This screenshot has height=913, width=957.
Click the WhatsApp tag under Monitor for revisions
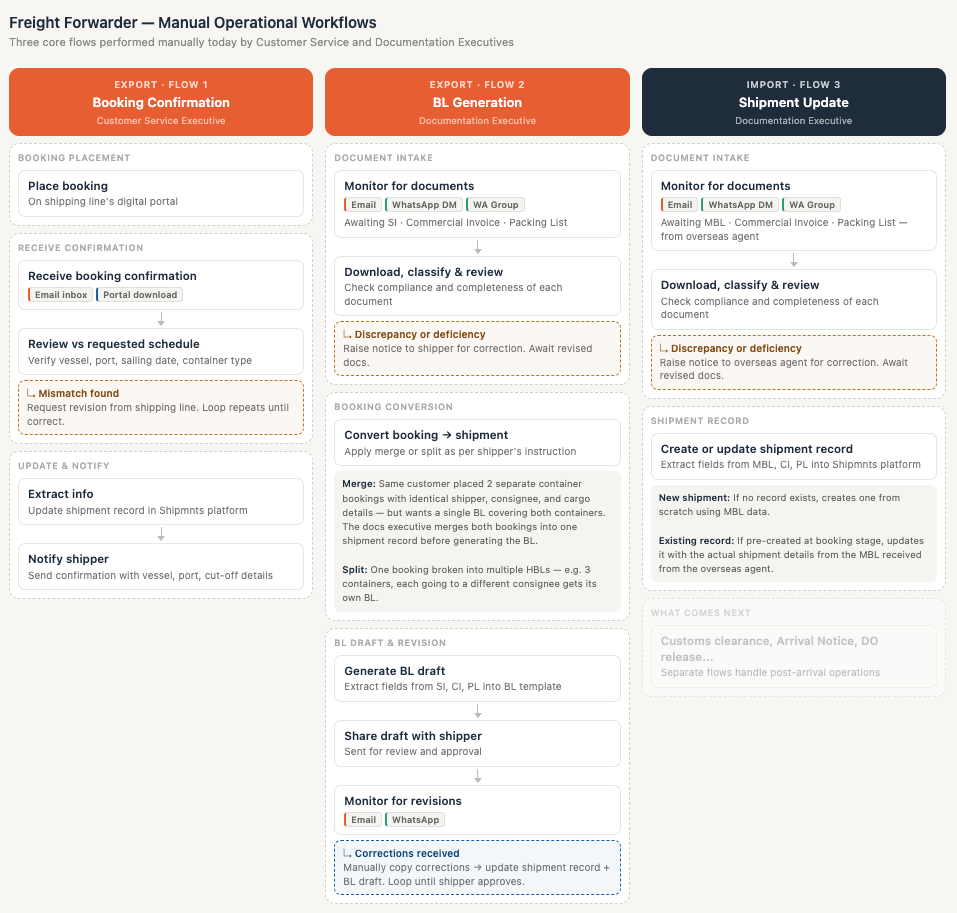(x=415, y=820)
